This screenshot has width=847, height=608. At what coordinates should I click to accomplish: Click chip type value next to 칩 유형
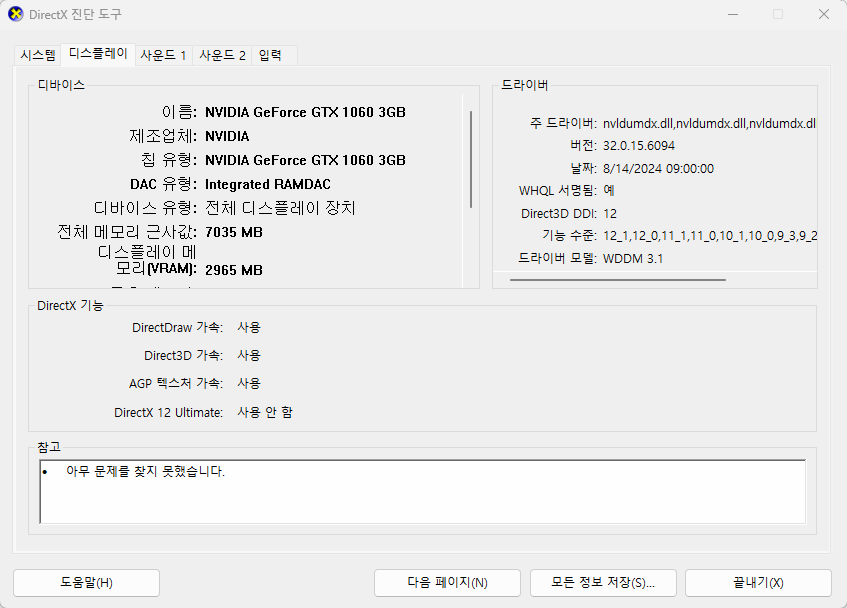click(305, 160)
